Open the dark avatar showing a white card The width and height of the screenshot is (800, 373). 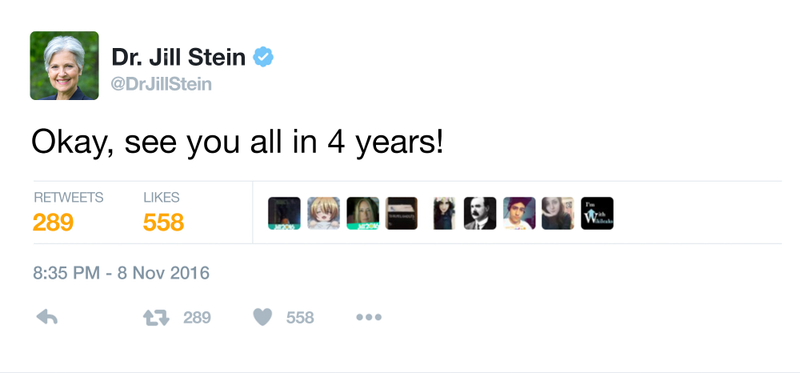point(402,213)
